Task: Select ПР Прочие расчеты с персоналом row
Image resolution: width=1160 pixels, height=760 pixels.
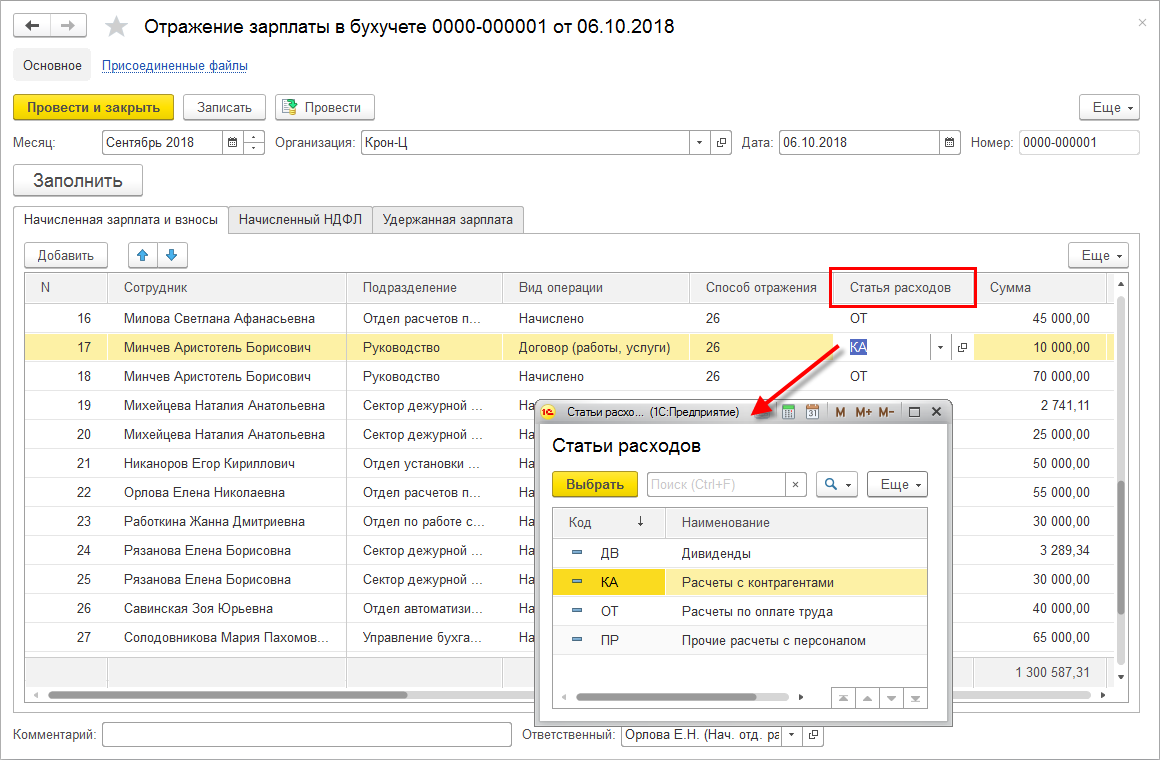Action: point(740,640)
